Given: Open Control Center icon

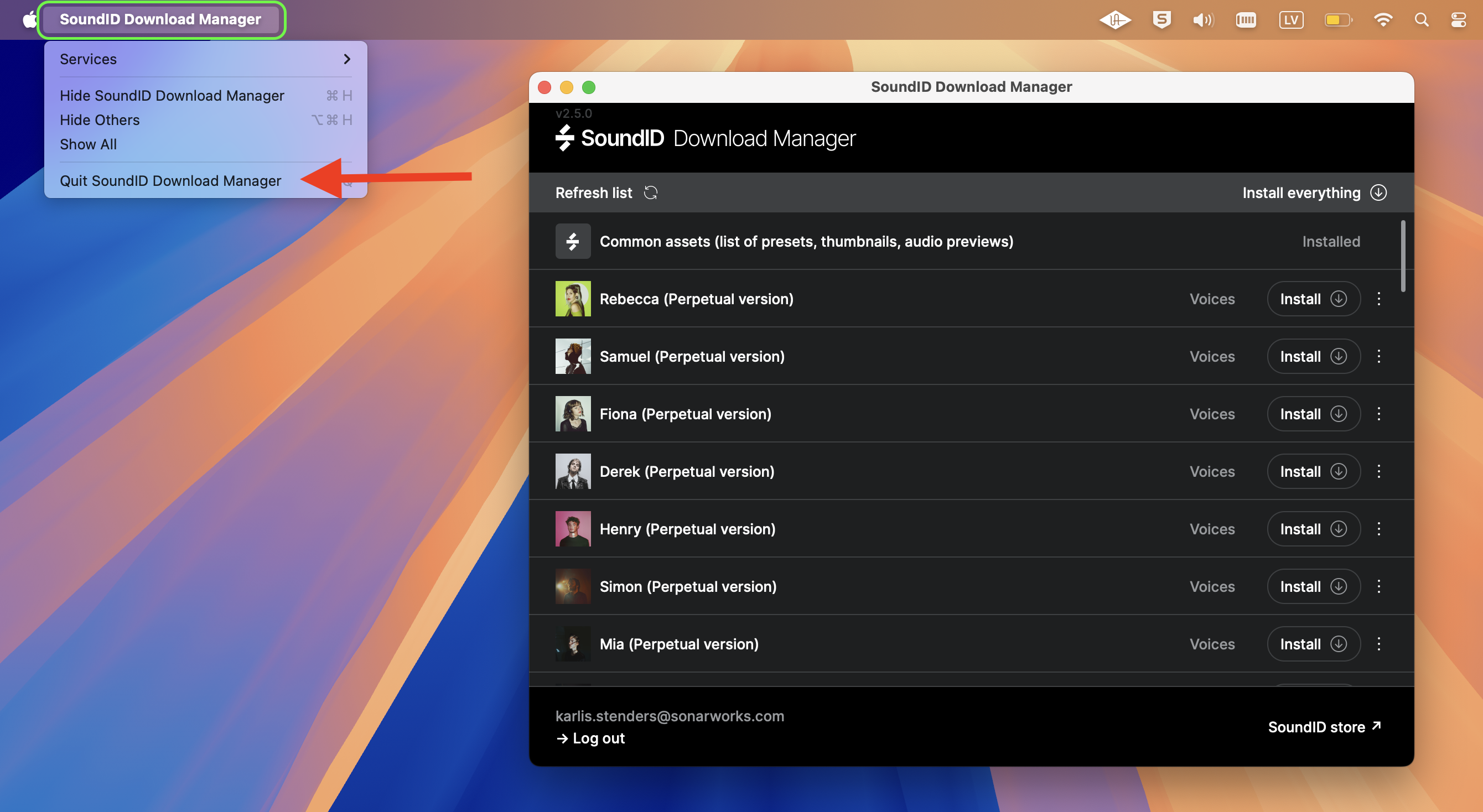Looking at the screenshot, I should [x=1459, y=20].
